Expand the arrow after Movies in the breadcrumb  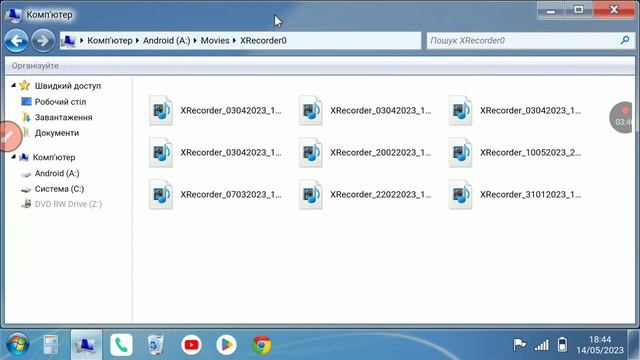(x=234, y=40)
